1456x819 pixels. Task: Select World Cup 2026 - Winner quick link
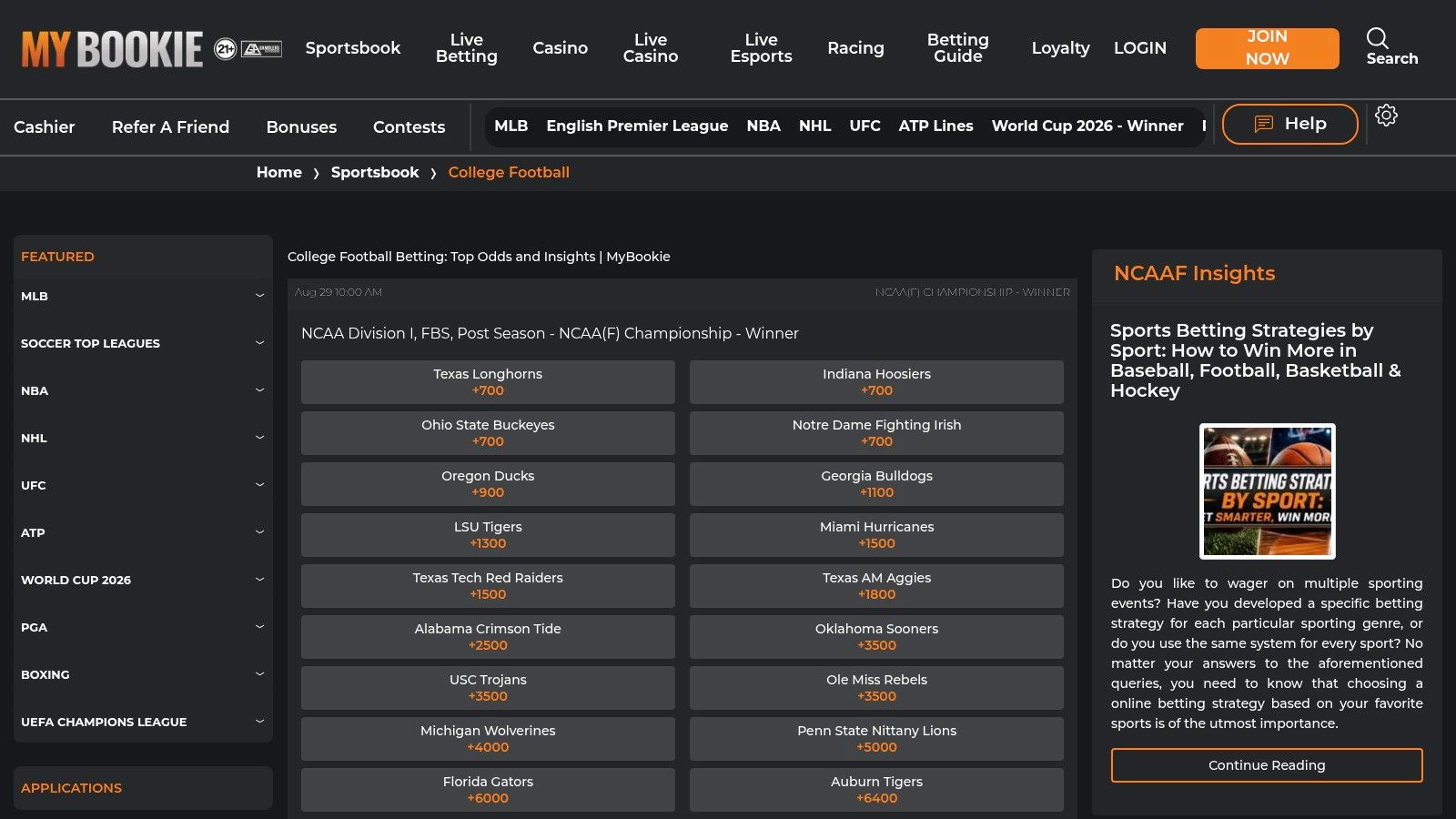point(1087,126)
